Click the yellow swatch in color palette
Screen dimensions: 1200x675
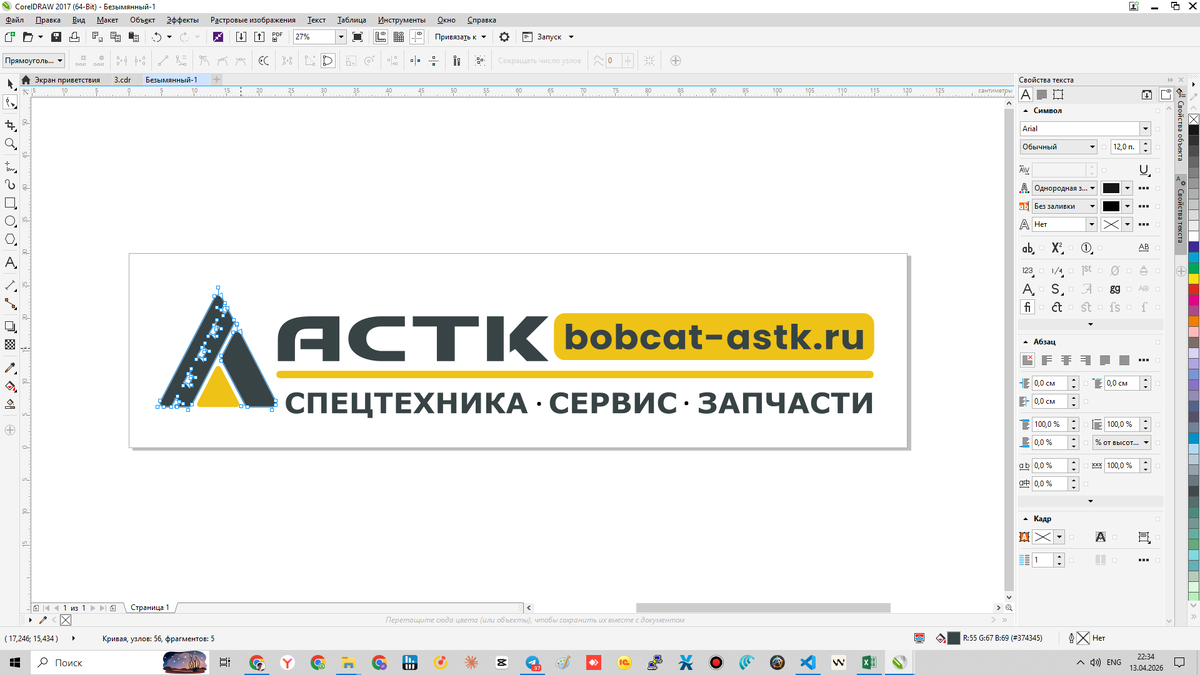pyautogui.click(x=1194, y=278)
